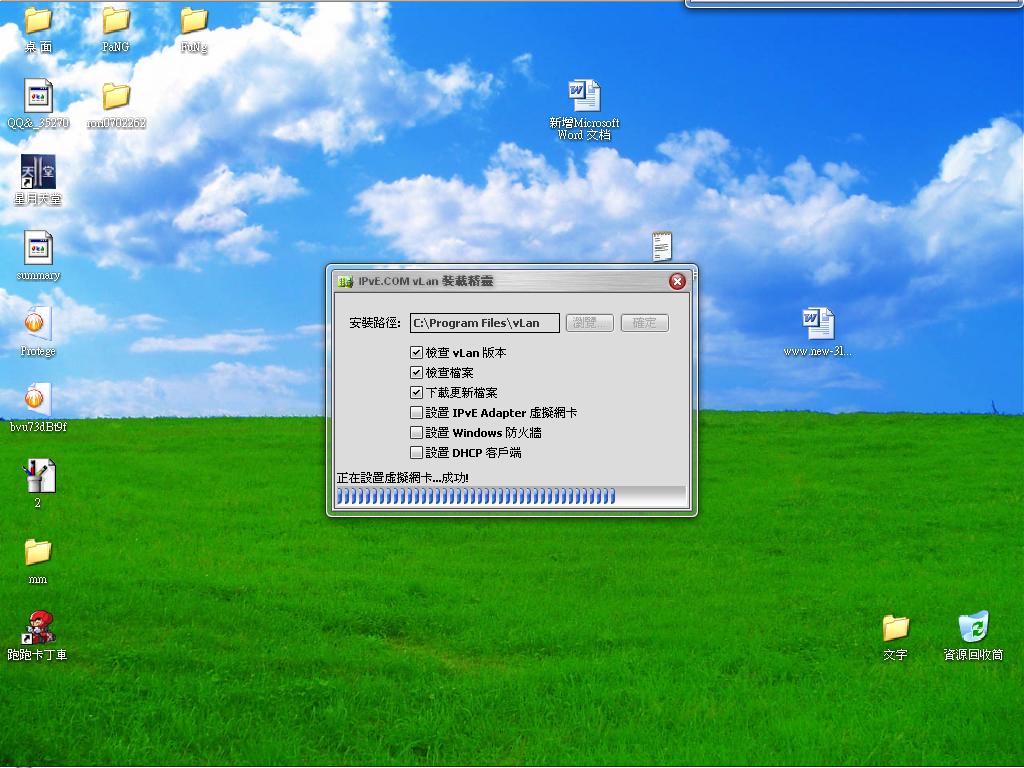Select the Protege desktop file icon

38,324
